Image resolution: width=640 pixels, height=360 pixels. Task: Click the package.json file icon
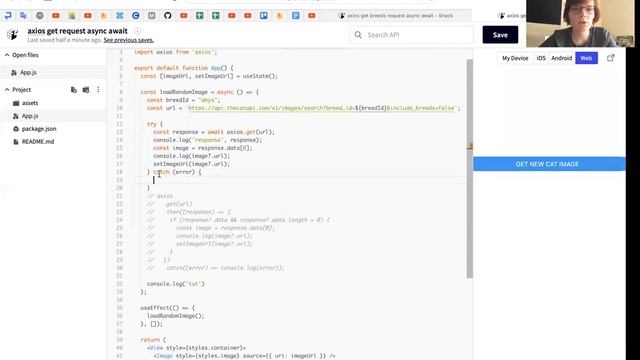16,129
